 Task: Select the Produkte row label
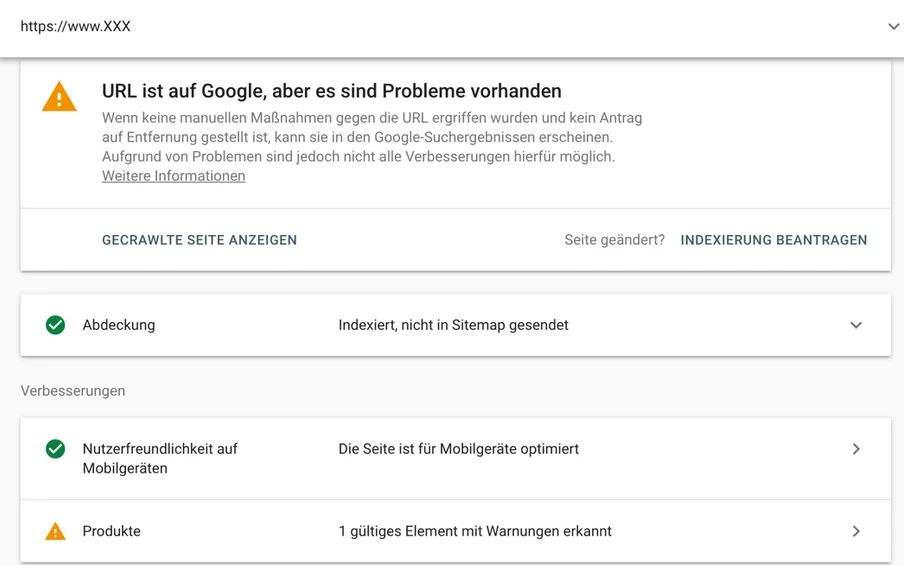click(112, 531)
